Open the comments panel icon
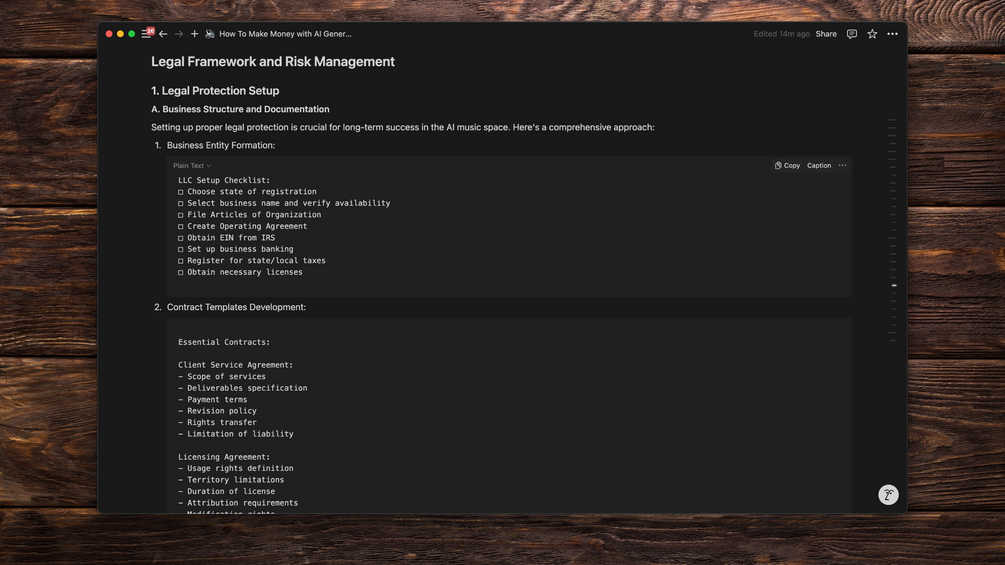The height and width of the screenshot is (565, 1005). point(852,34)
